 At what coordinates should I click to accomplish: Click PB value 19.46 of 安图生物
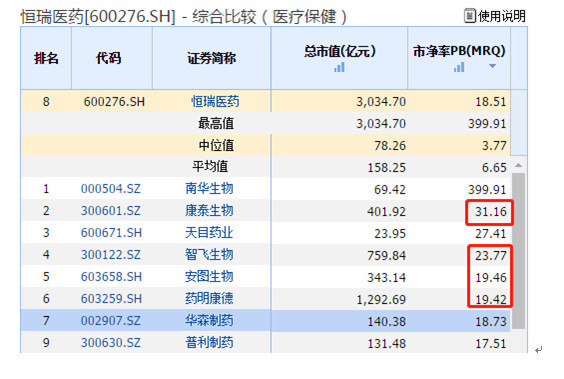[491, 278]
